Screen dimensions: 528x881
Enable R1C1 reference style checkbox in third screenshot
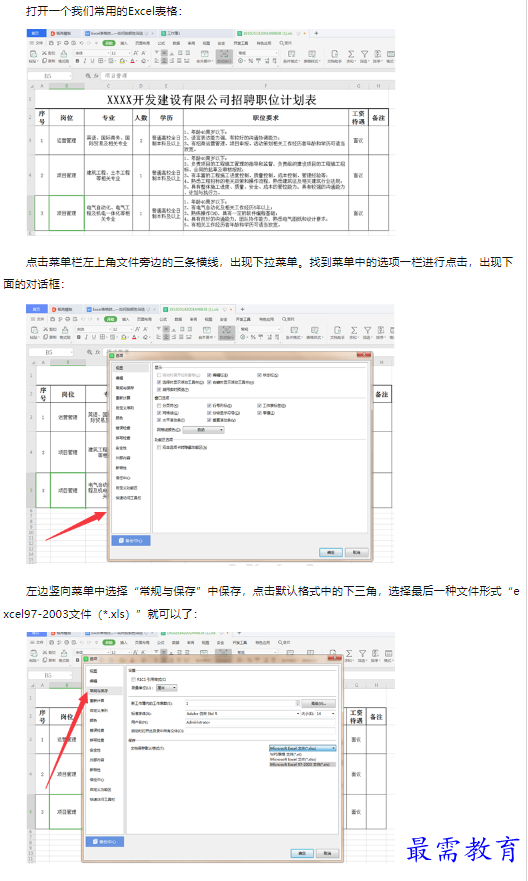pyautogui.click(x=133, y=679)
